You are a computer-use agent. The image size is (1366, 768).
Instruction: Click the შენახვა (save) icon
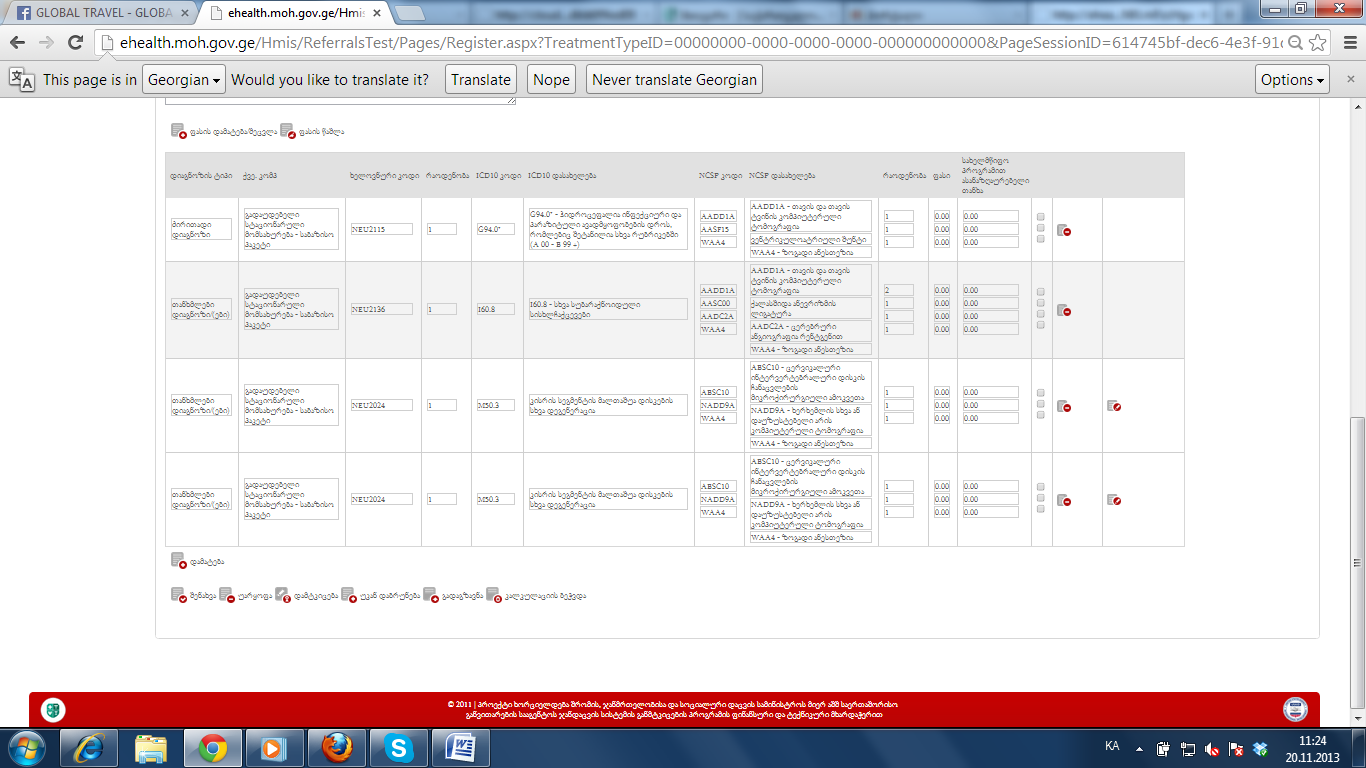tap(178, 595)
